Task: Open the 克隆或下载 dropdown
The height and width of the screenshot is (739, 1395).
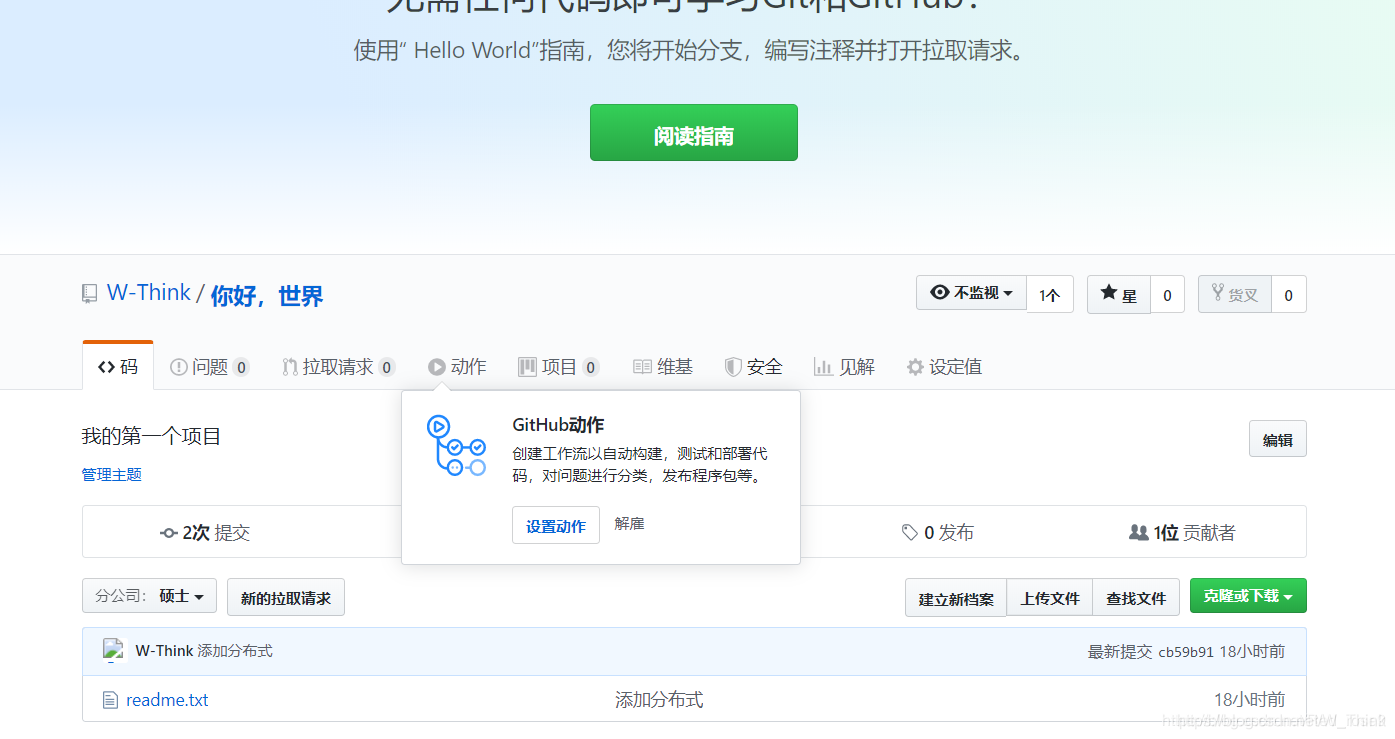Action: (x=1248, y=596)
